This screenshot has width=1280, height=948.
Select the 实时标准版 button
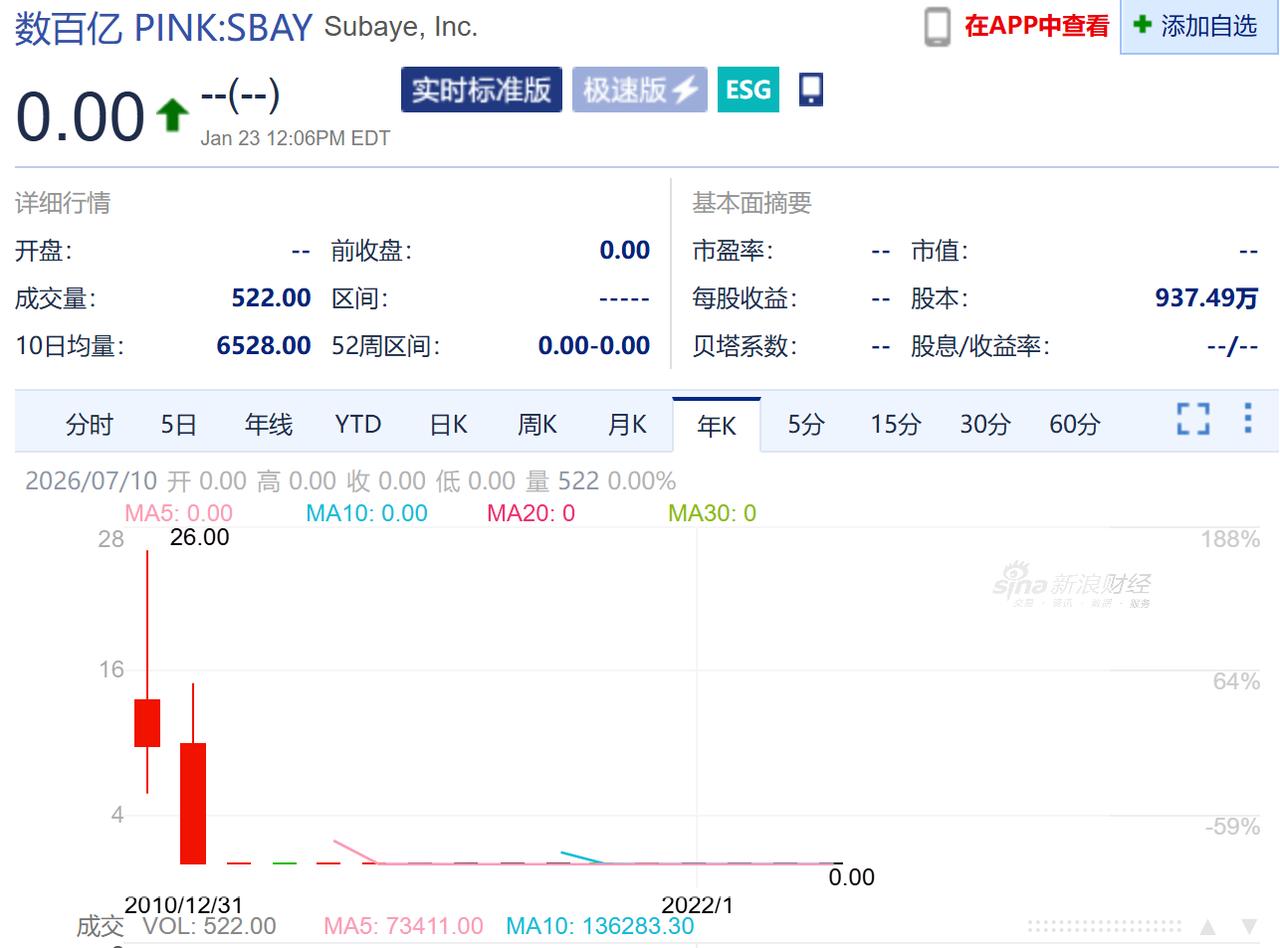click(481, 90)
